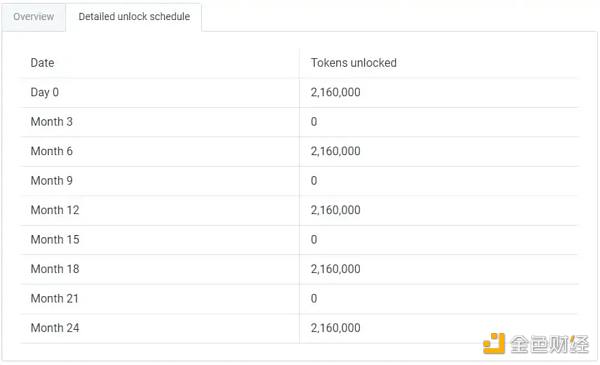600x365 pixels.
Task: Select the Month 18 row label
Action: tap(55, 269)
